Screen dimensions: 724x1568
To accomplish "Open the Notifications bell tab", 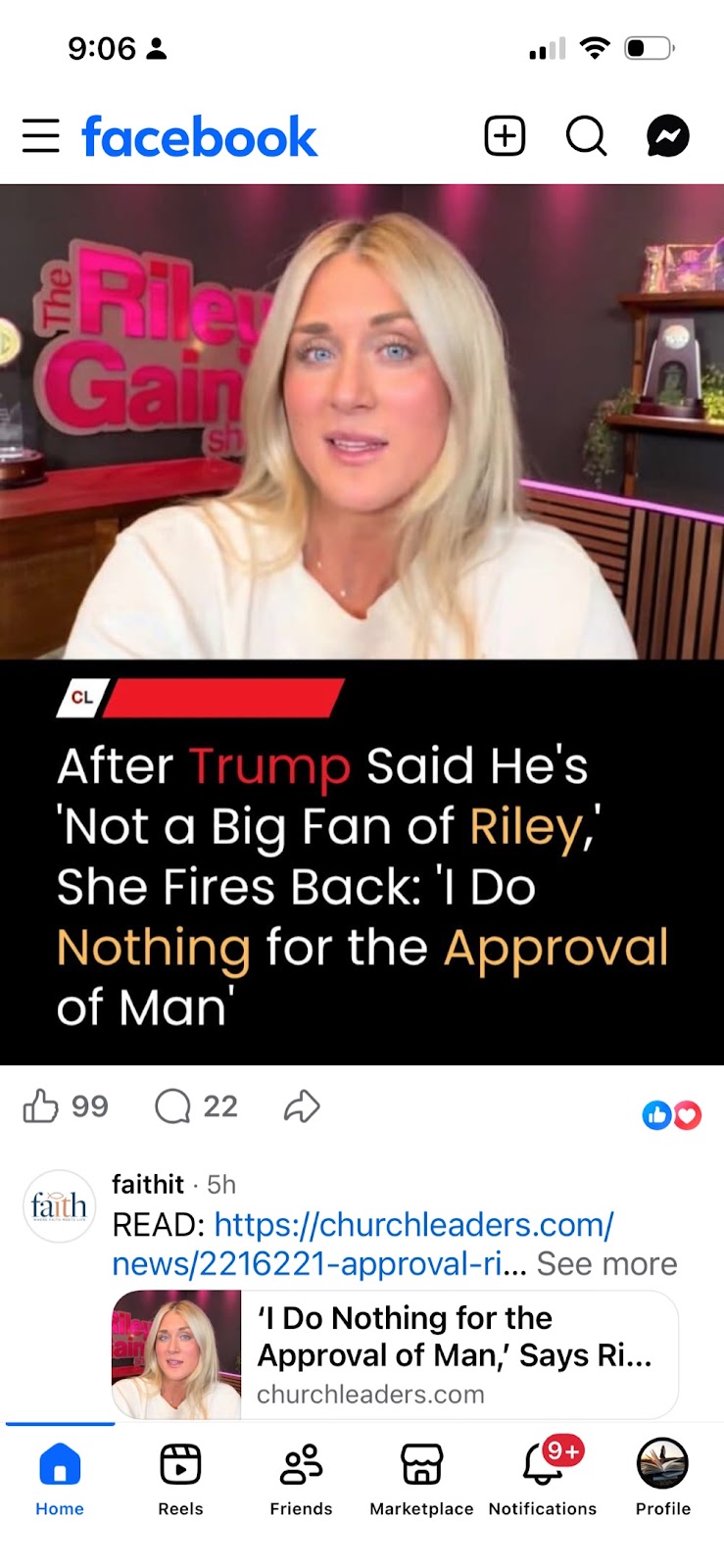I will [x=543, y=1479].
